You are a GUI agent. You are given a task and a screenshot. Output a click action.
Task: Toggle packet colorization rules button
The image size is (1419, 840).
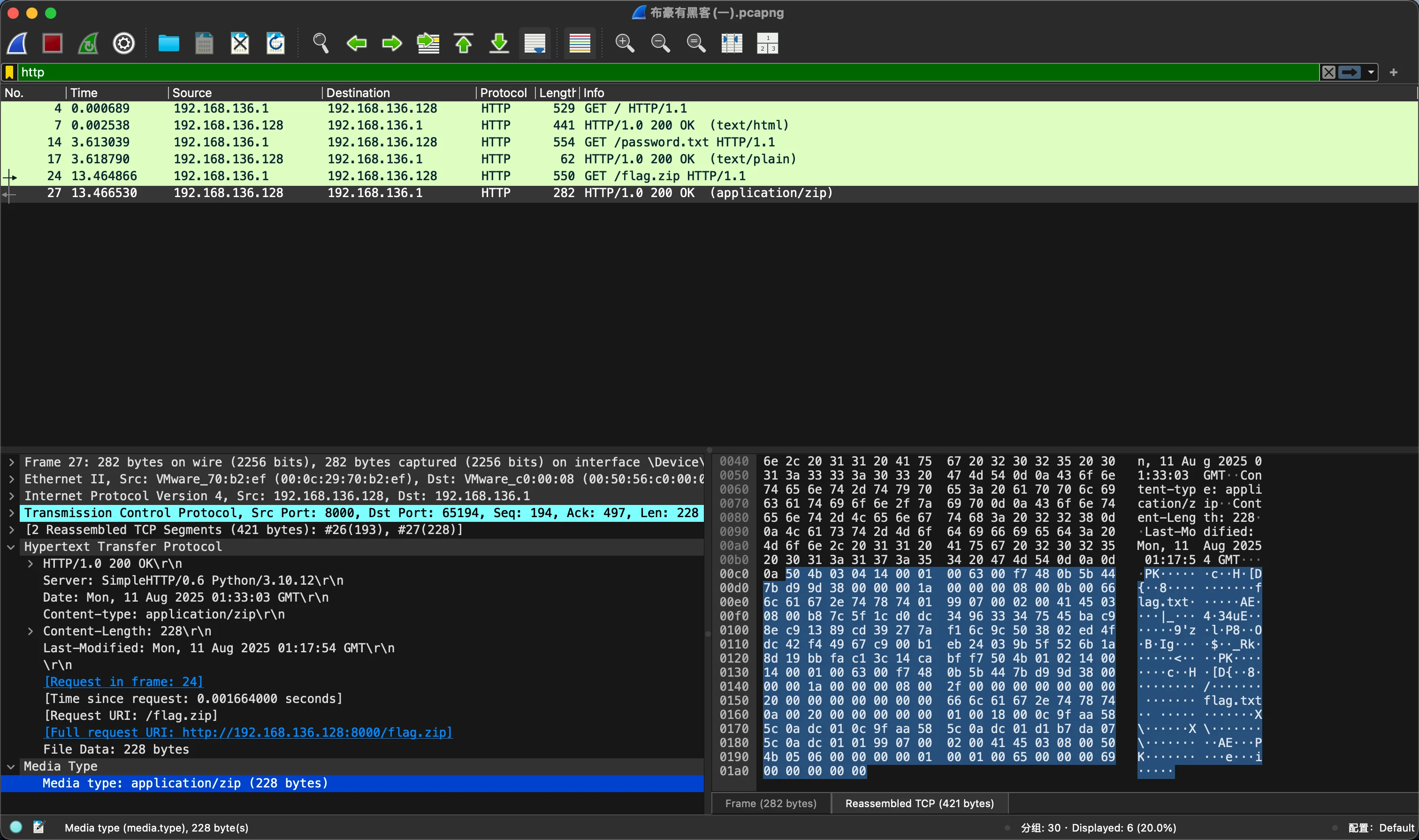[x=580, y=43]
